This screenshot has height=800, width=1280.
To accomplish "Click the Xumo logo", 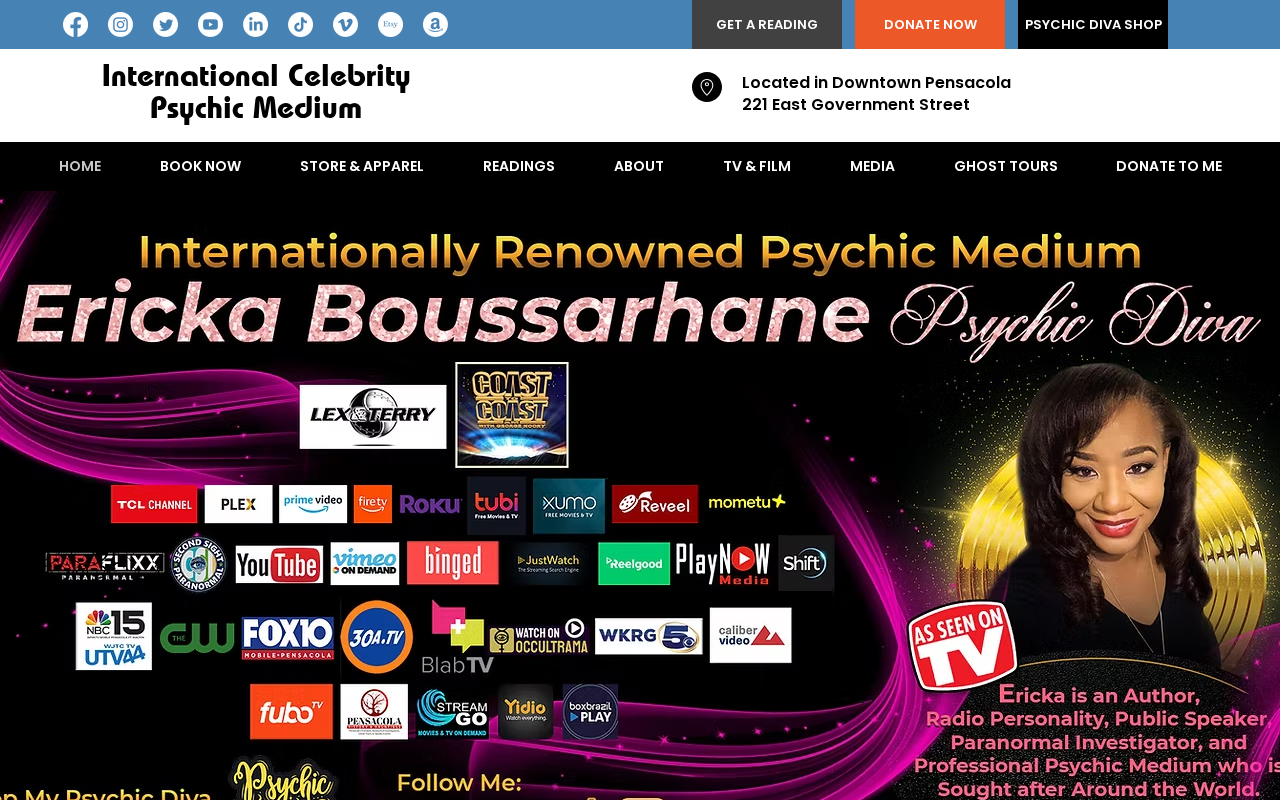I will pyautogui.click(x=569, y=506).
